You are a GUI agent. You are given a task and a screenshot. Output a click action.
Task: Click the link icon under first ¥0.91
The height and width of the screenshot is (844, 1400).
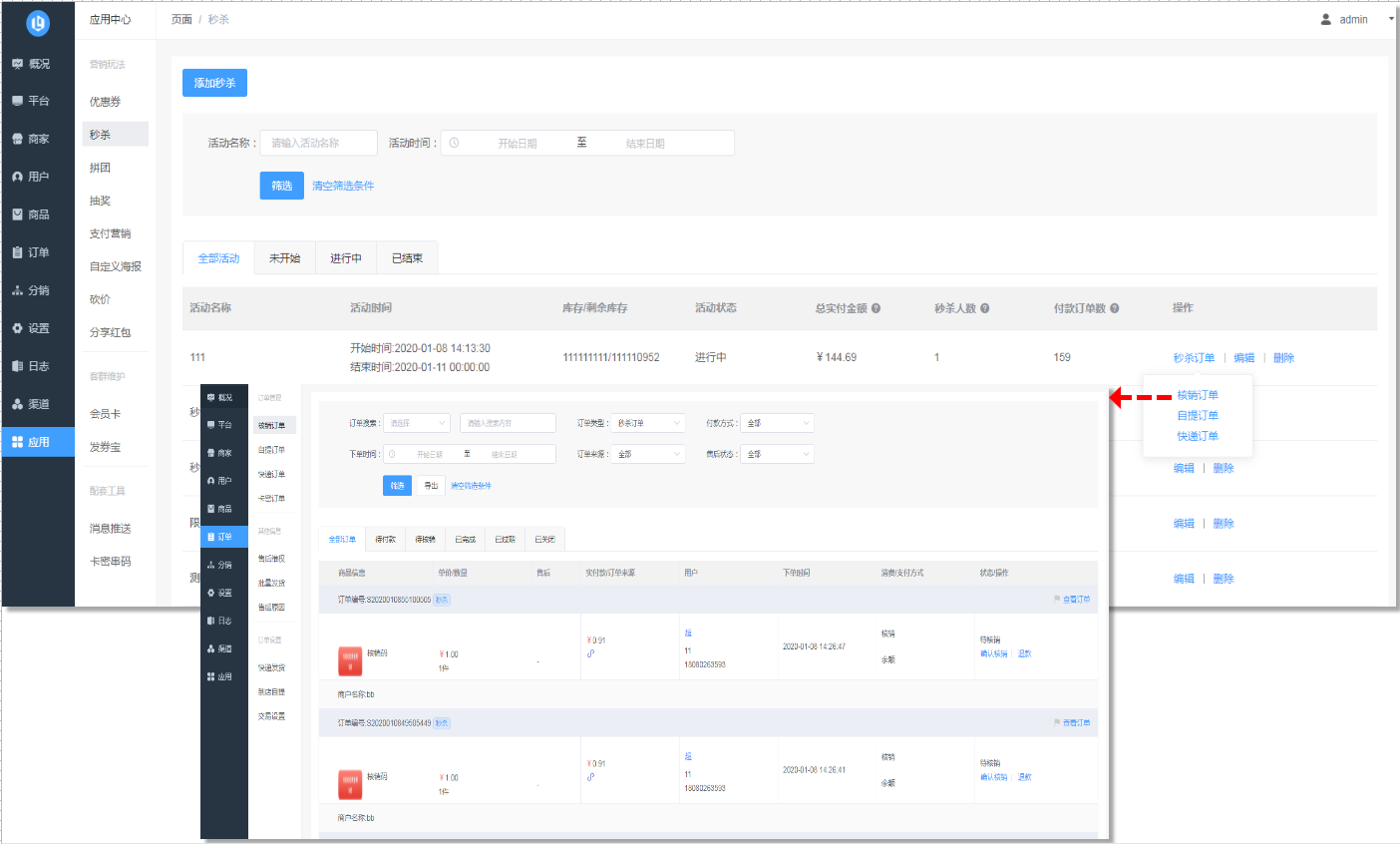pyautogui.click(x=590, y=654)
